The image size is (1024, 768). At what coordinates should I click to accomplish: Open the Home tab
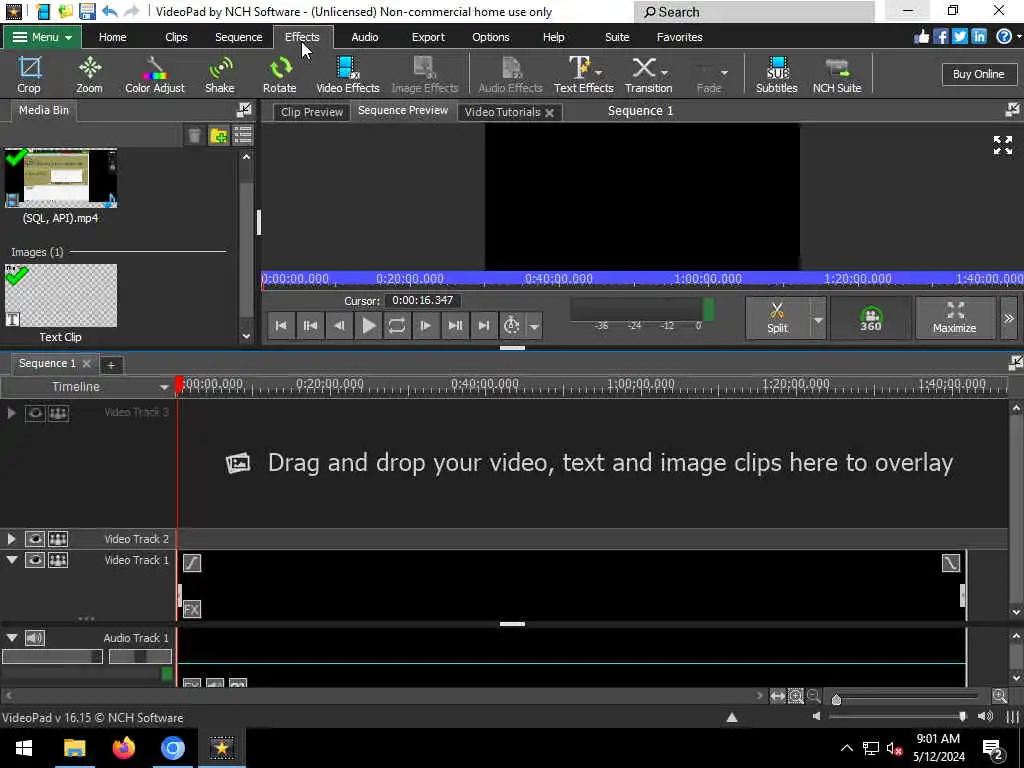112,37
